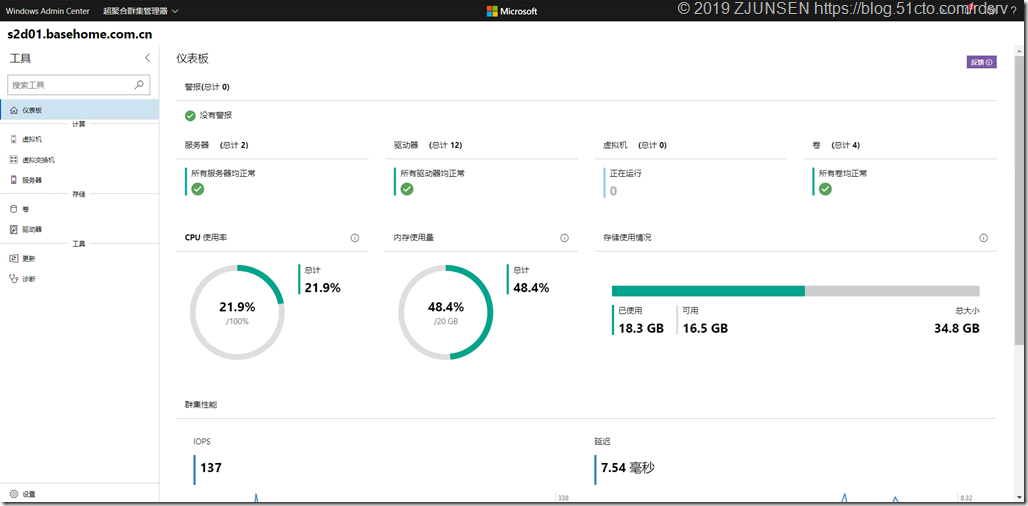Click the 更新 update icon
The image size is (1028, 506).
coord(14,258)
